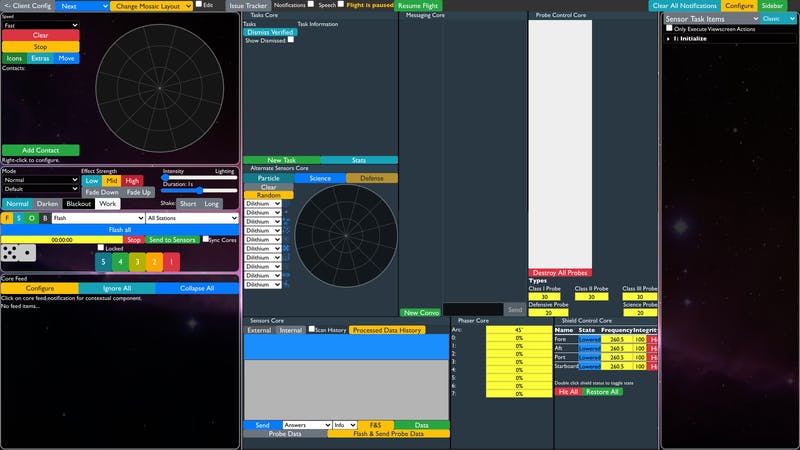
Task: Open the Info dropdown in Sensors Core
Action: tap(345, 424)
